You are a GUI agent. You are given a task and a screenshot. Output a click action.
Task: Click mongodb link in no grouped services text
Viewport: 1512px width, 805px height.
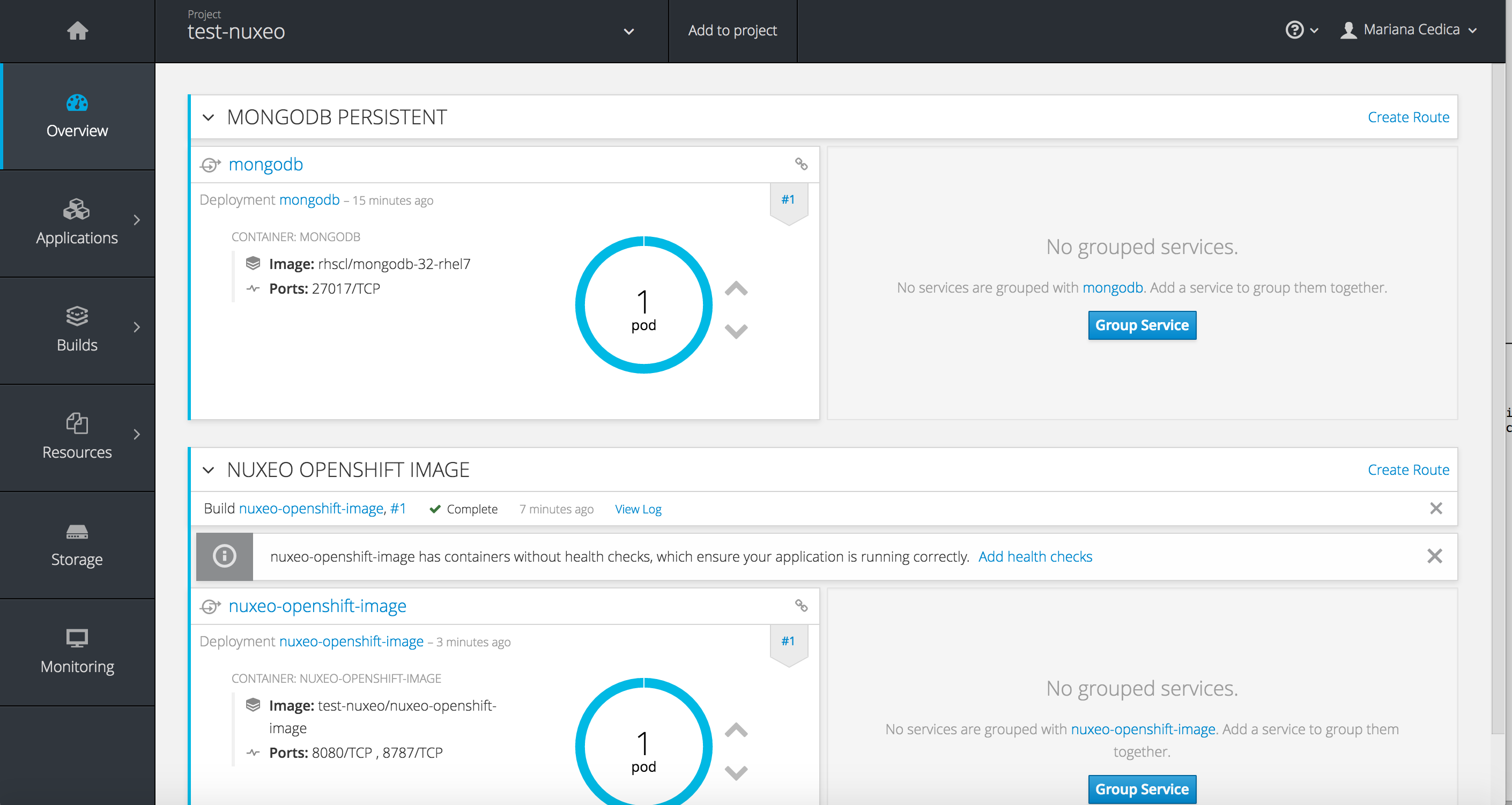[1112, 287]
